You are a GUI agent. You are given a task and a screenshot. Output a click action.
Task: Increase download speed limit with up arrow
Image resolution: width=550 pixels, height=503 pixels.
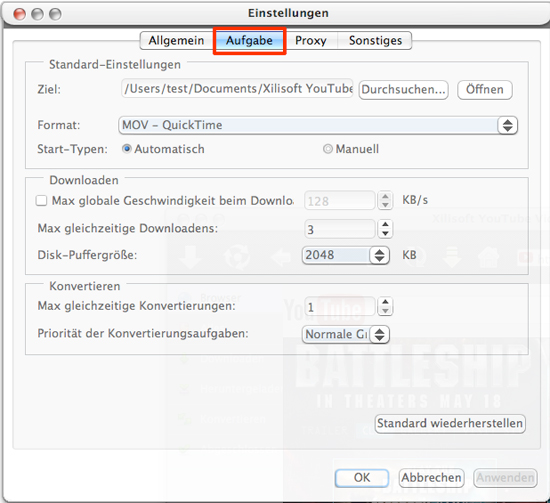pyautogui.click(x=385, y=197)
